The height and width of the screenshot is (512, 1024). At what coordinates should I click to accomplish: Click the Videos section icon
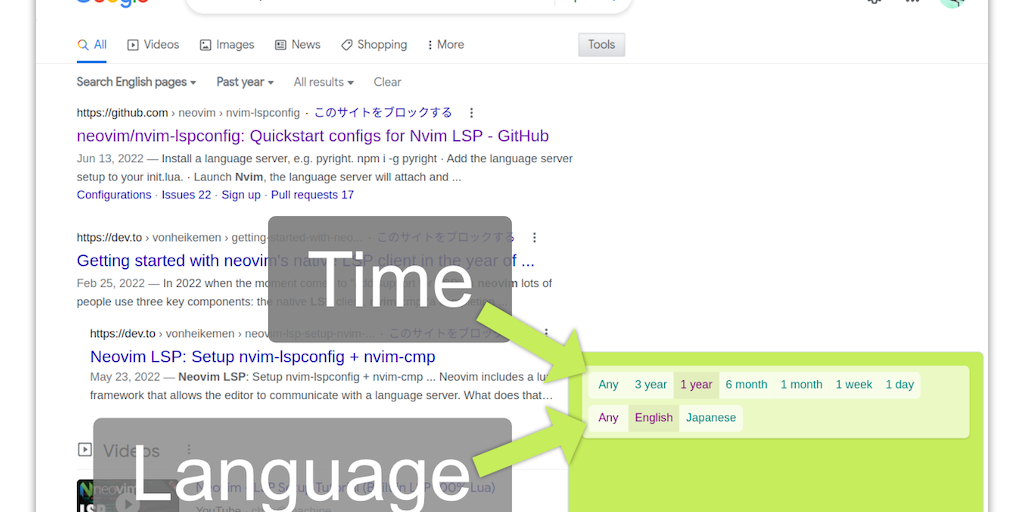[84, 449]
